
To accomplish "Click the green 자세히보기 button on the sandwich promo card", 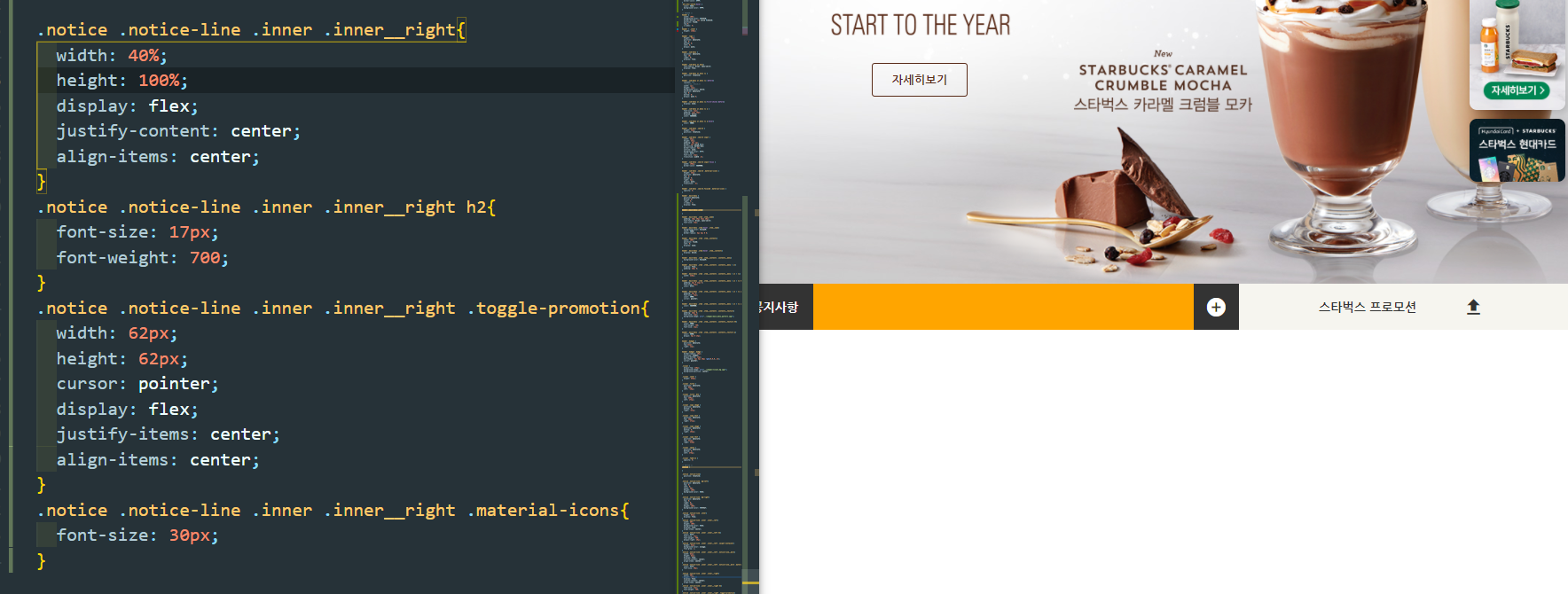I will [1517, 90].
